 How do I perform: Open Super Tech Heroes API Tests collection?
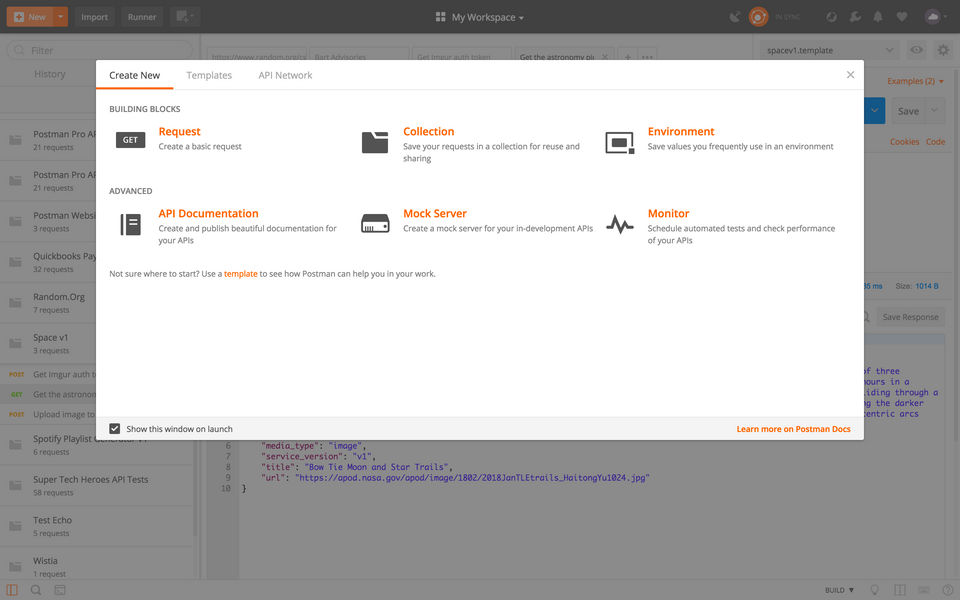98,486
